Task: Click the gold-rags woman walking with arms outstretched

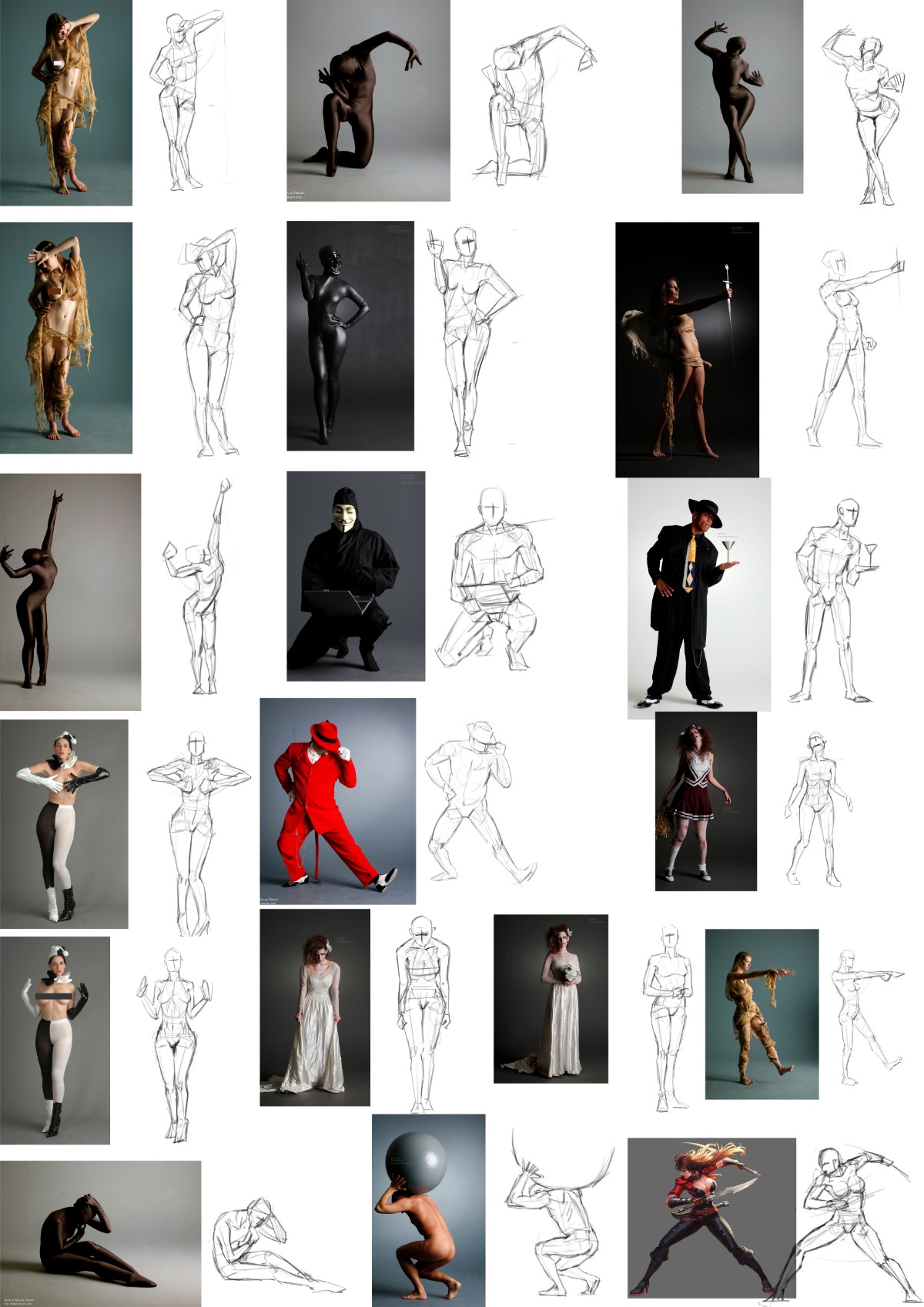Action: point(762,1014)
